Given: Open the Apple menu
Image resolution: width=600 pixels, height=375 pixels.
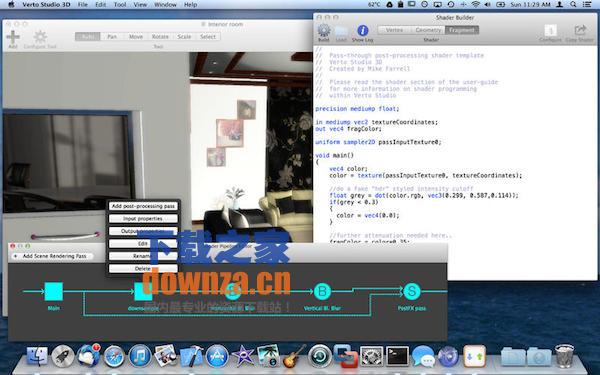Looking at the screenshot, I should point(11,5).
